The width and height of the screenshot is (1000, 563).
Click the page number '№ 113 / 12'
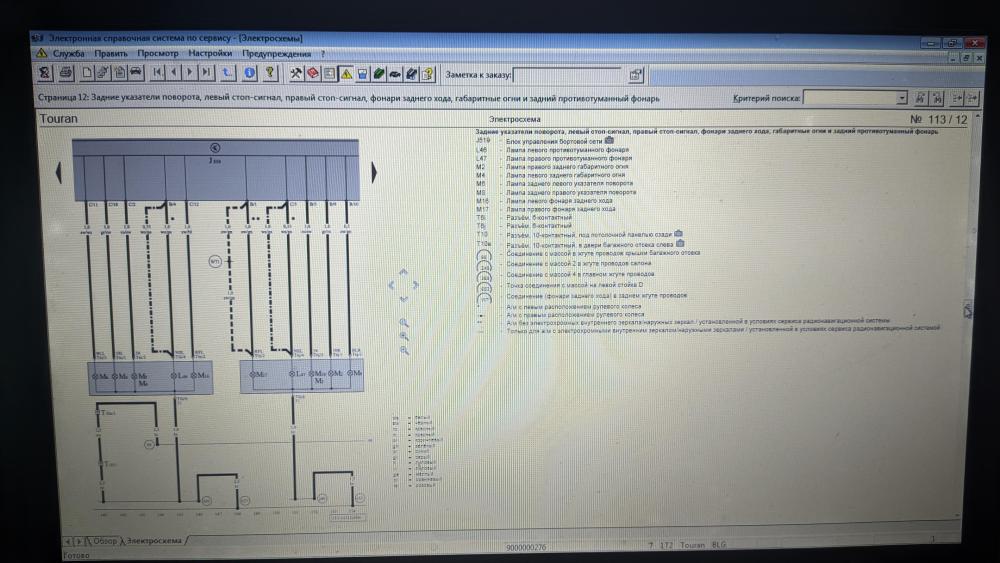(x=938, y=119)
